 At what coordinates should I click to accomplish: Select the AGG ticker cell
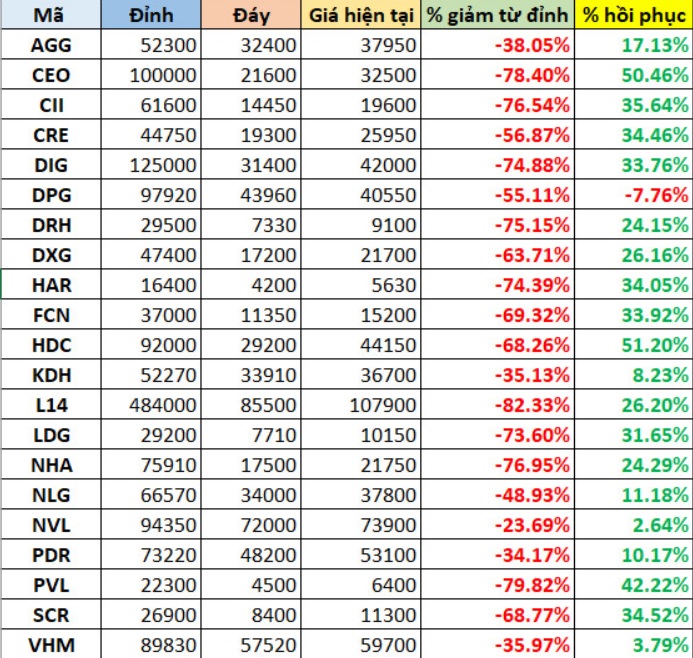click(x=51, y=45)
